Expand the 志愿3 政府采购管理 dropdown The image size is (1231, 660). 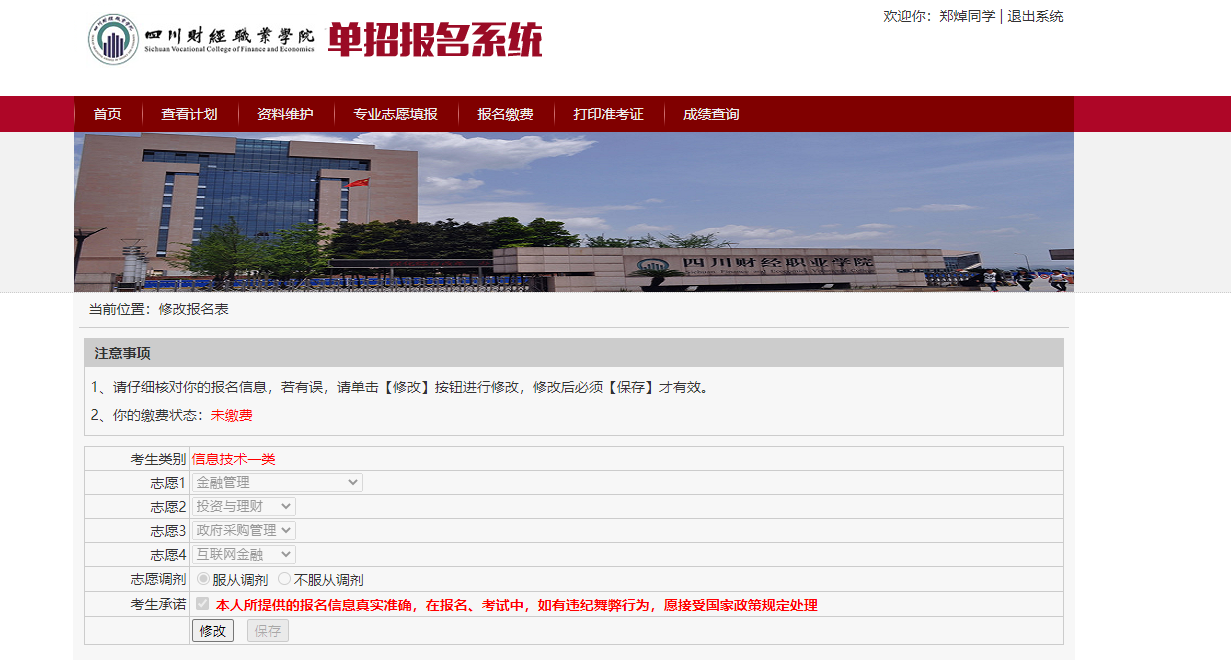point(244,531)
